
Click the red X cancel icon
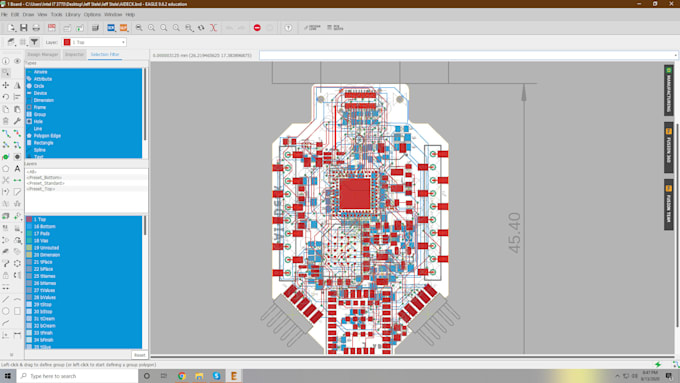(x=213, y=28)
